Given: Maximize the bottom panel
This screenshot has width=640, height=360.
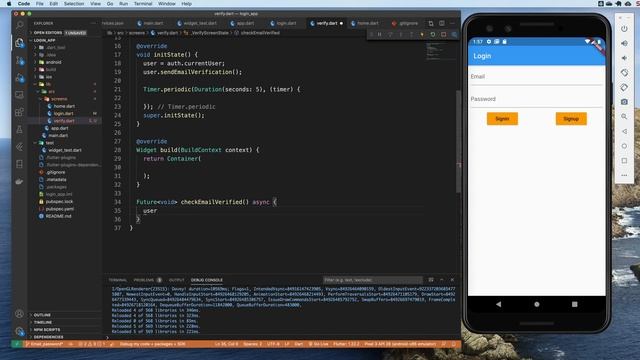Looking at the screenshot, I should pyautogui.click(x=442, y=280).
